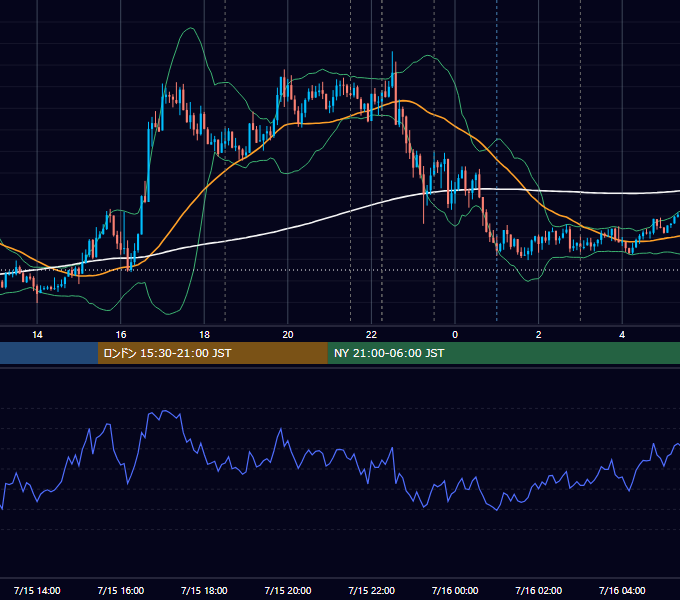The height and width of the screenshot is (600, 680).
Task: Click the 7/15 14:00 time label
Action: 37,590
